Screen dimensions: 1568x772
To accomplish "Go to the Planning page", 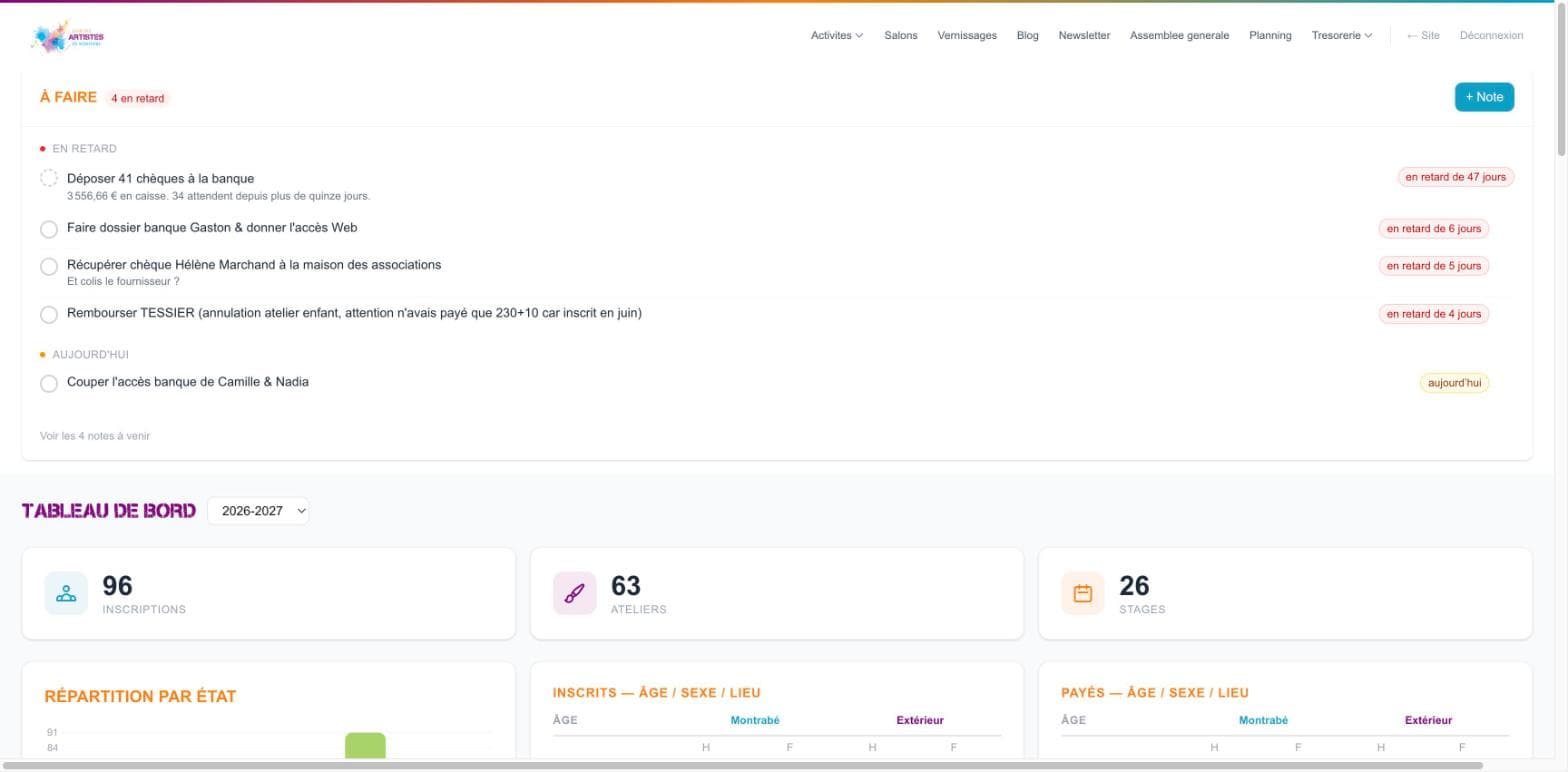I will pos(1270,35).
